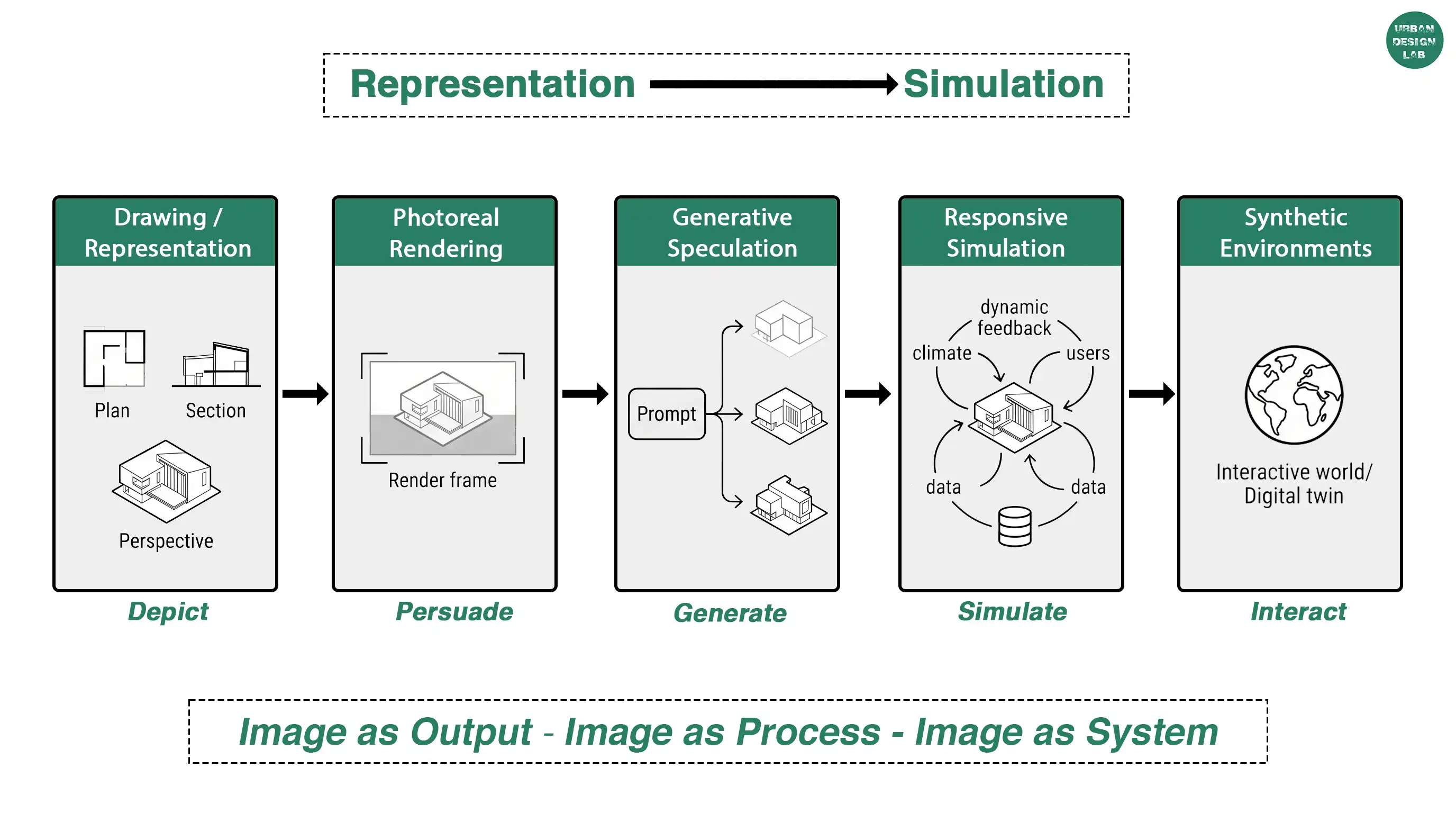The width and height of the screenshot is (1456, 813).
Task: Select the faded top generated house variant
Action: [788, 328]
